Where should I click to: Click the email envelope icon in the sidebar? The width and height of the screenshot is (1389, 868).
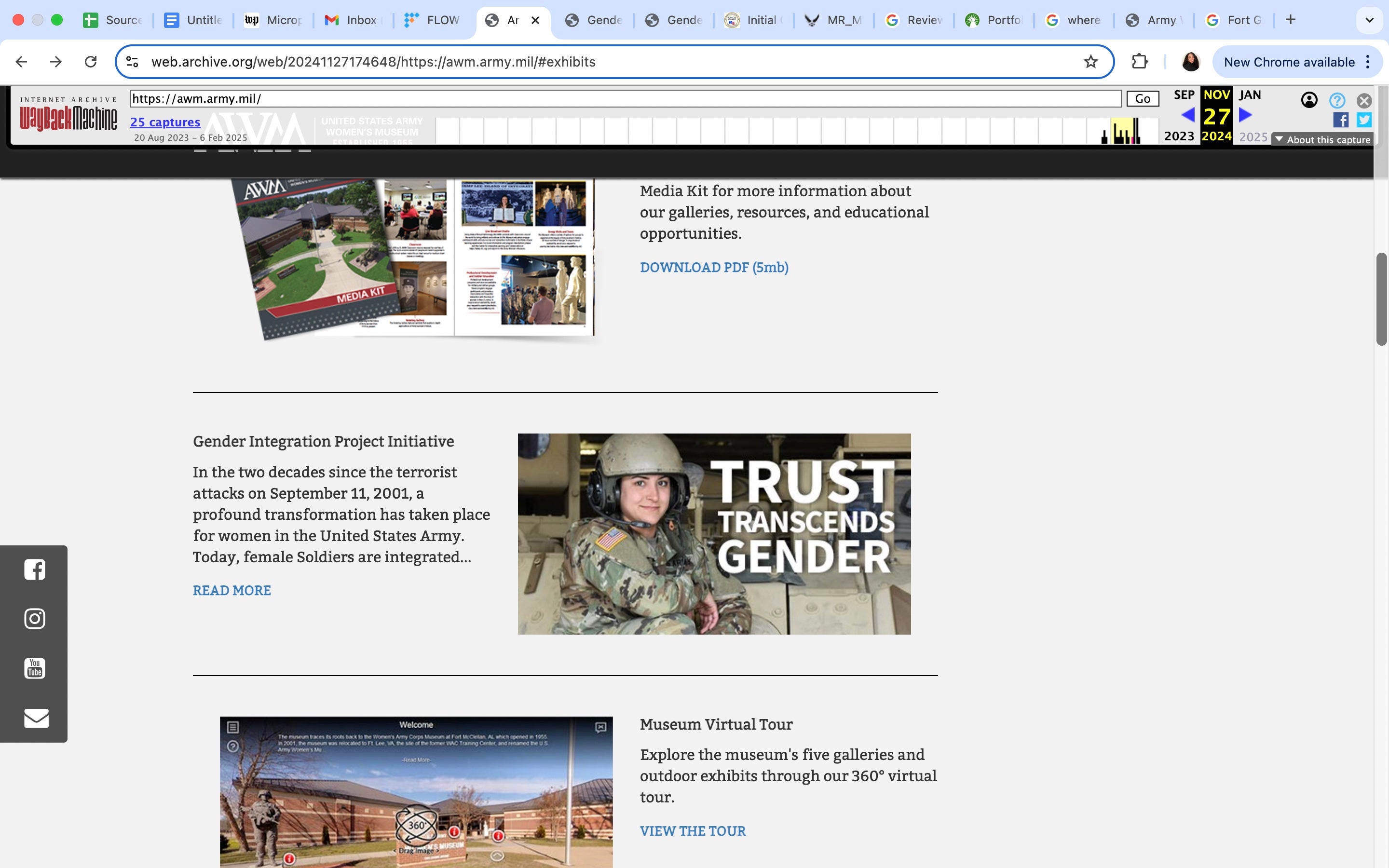tap(34, 718)
